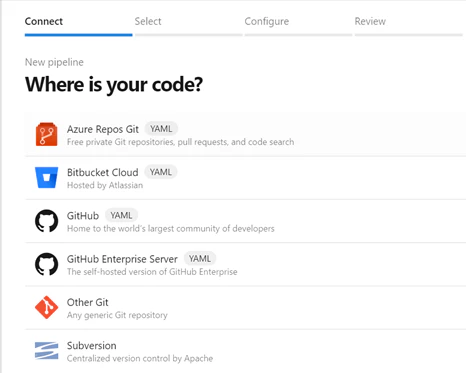Screen dimensions: 466x373
Task: Choose Other Git repository option
Action: click(245, 308)
